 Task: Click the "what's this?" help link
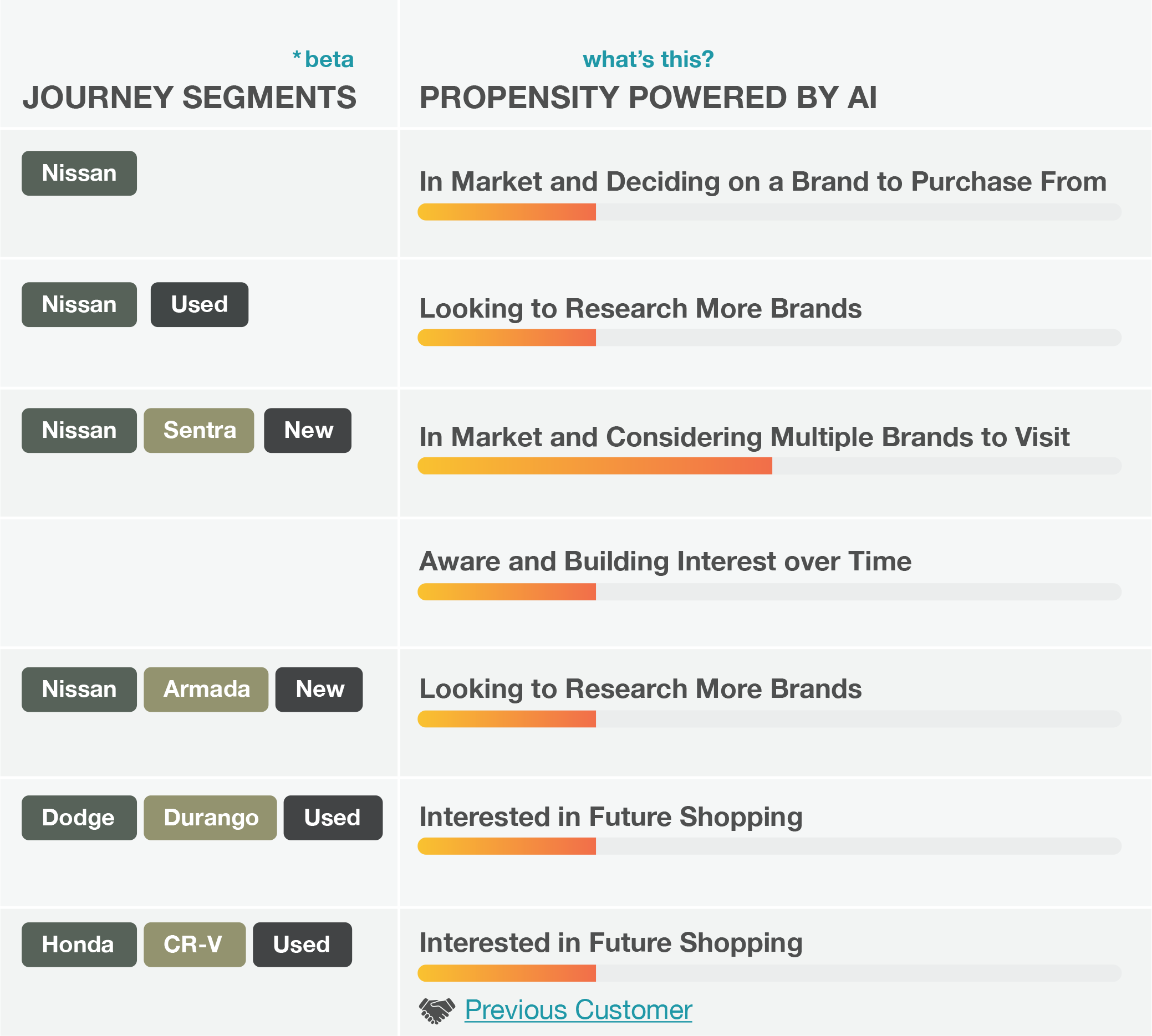tap(648, 59)
